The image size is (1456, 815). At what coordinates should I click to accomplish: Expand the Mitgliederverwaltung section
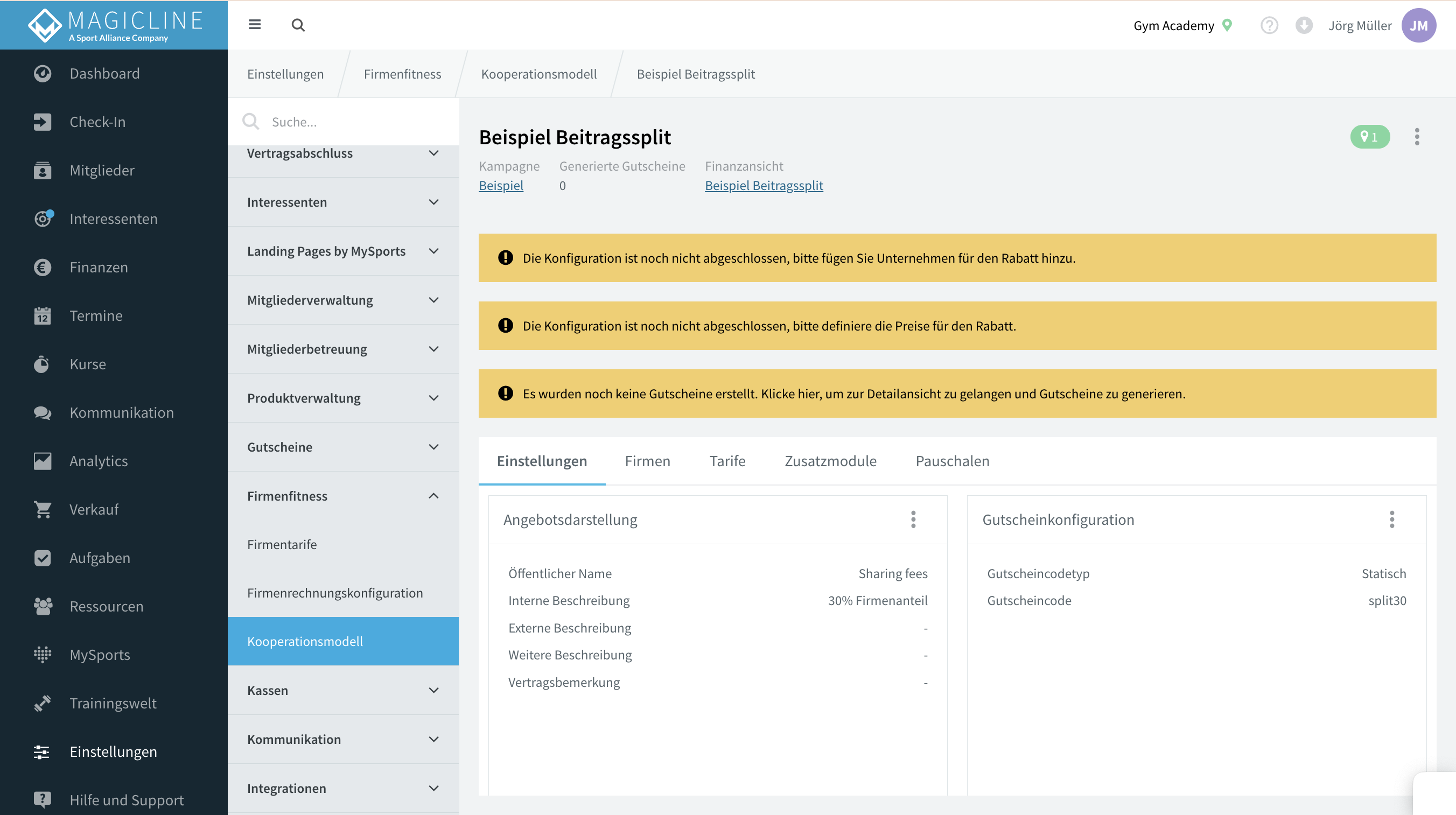point(343,300)
